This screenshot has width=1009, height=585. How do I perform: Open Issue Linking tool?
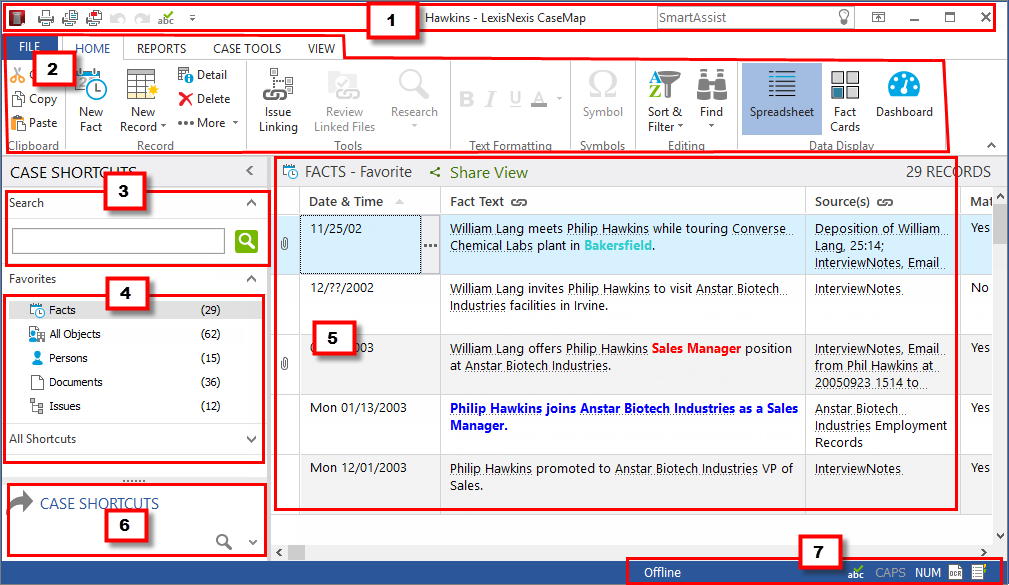click(278, 100)
